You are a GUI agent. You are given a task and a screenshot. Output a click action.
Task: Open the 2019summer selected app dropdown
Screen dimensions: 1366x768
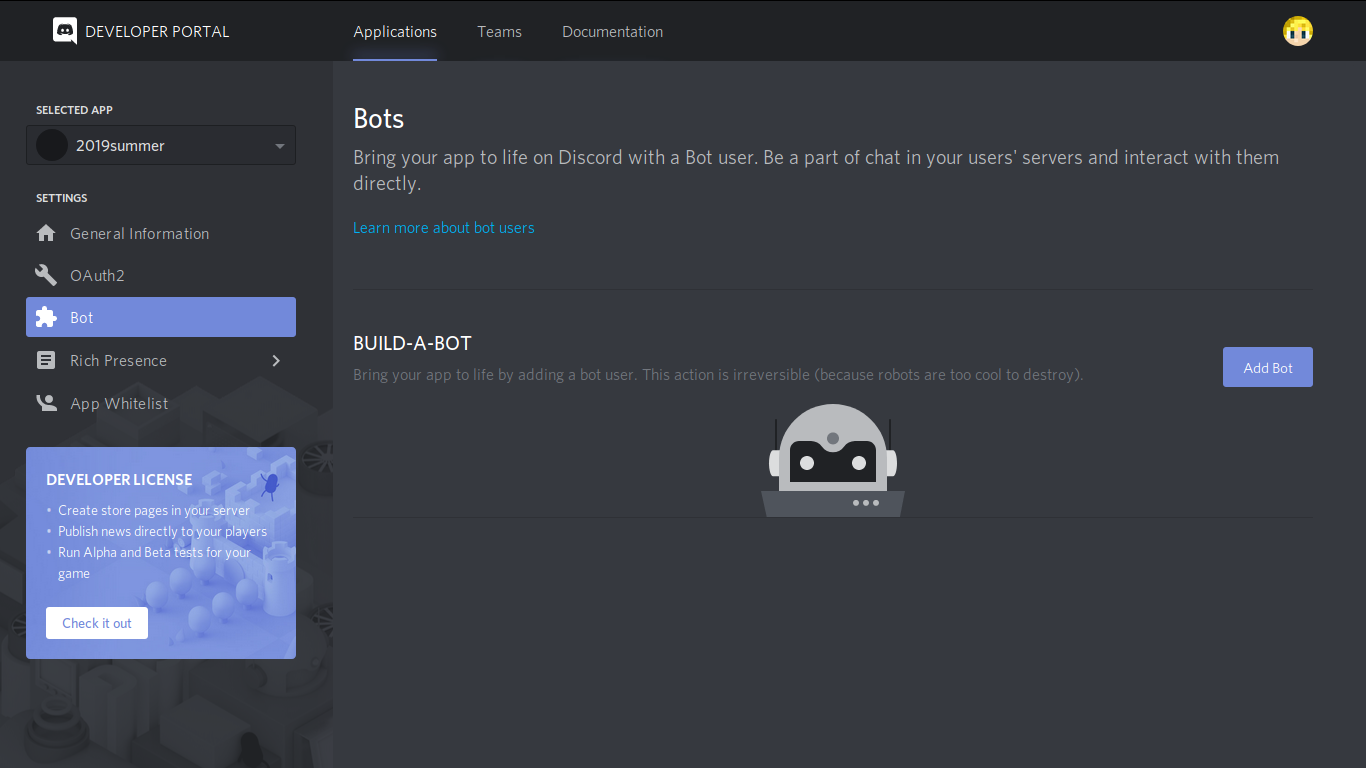tap(161, 145)
